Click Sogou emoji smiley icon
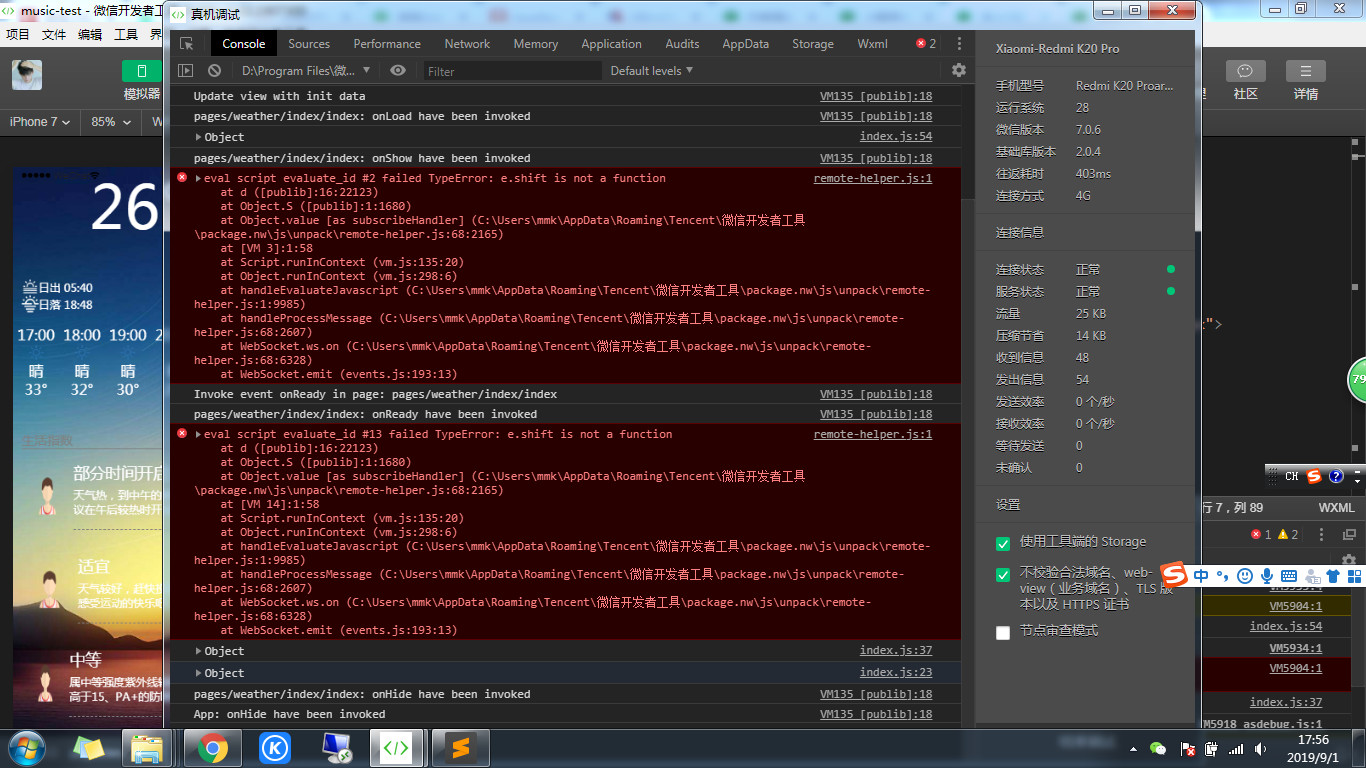This screenshot has height=768, width=1366. 1245,576
